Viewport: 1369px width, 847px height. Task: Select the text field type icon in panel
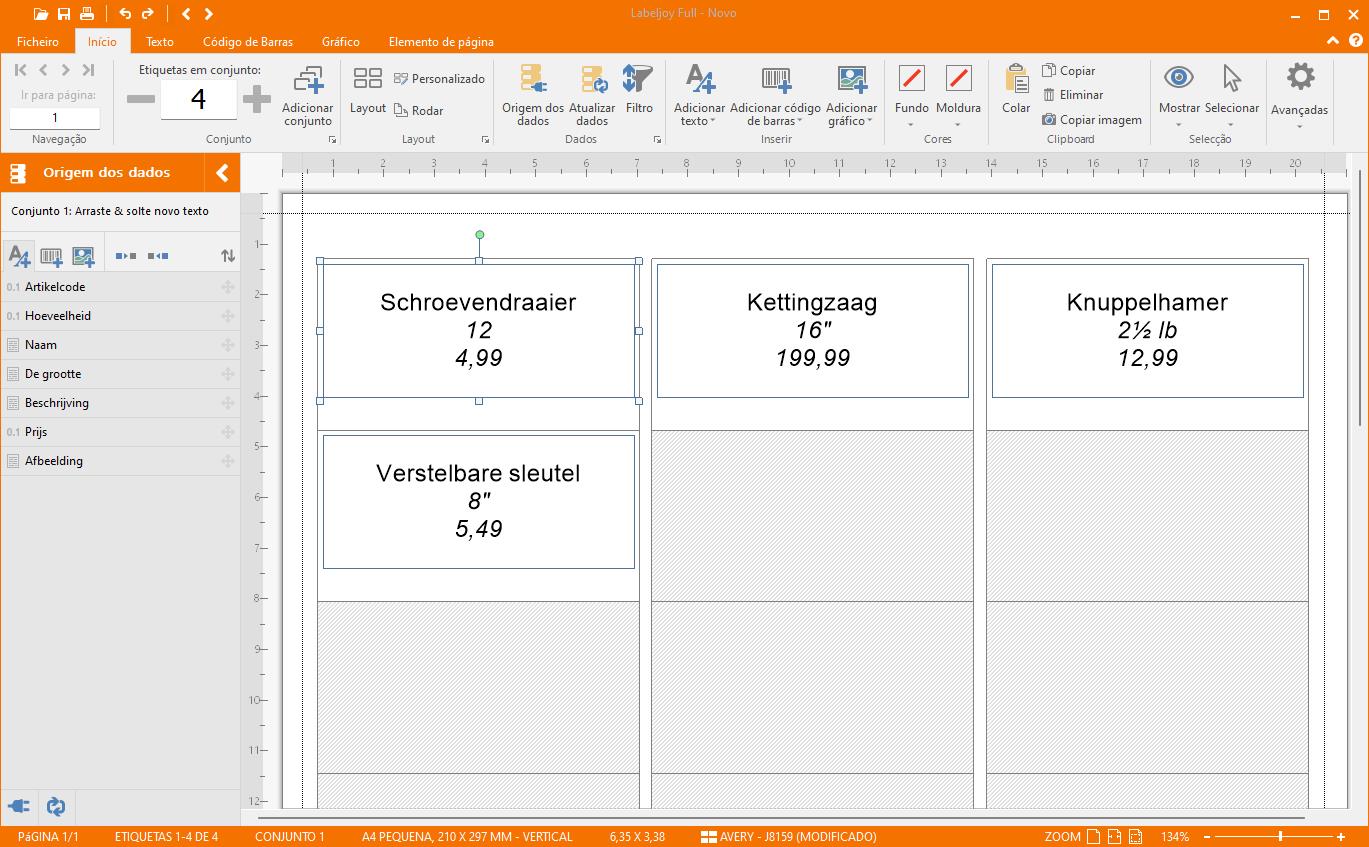click(x=19, y=256)
